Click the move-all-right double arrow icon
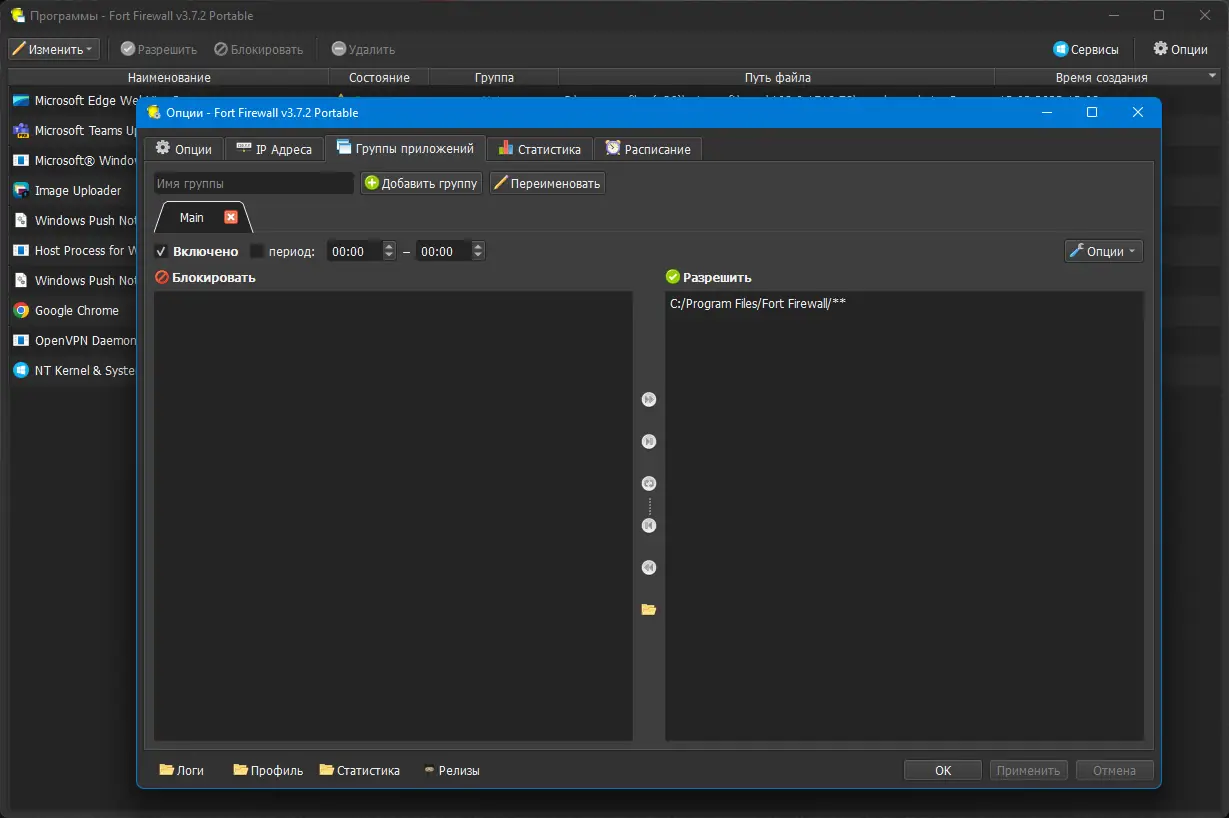This screenshot has width=1229, height=818. point(648,399)
